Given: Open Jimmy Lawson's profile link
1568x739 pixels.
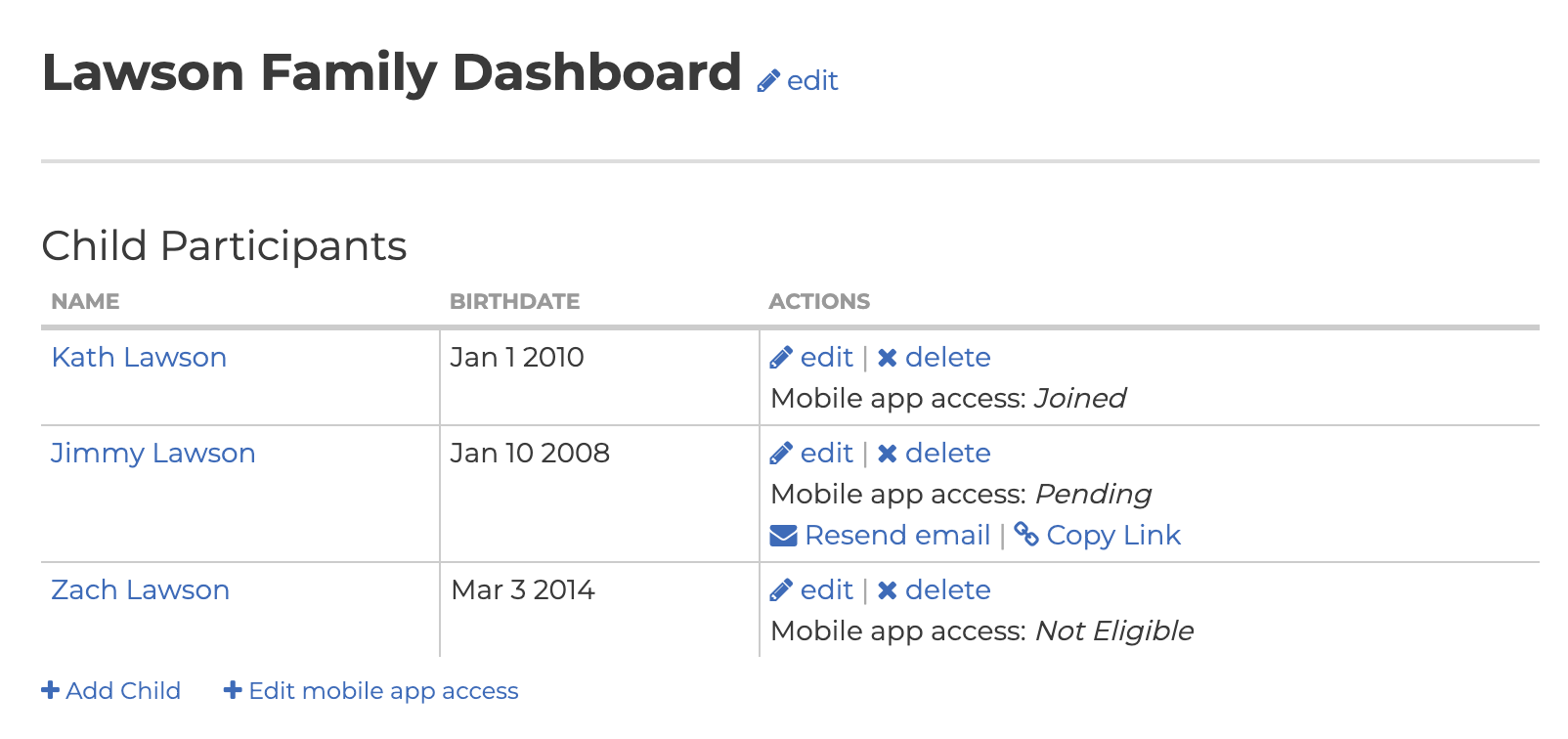Looking at the screenshot, I should 152,454.
